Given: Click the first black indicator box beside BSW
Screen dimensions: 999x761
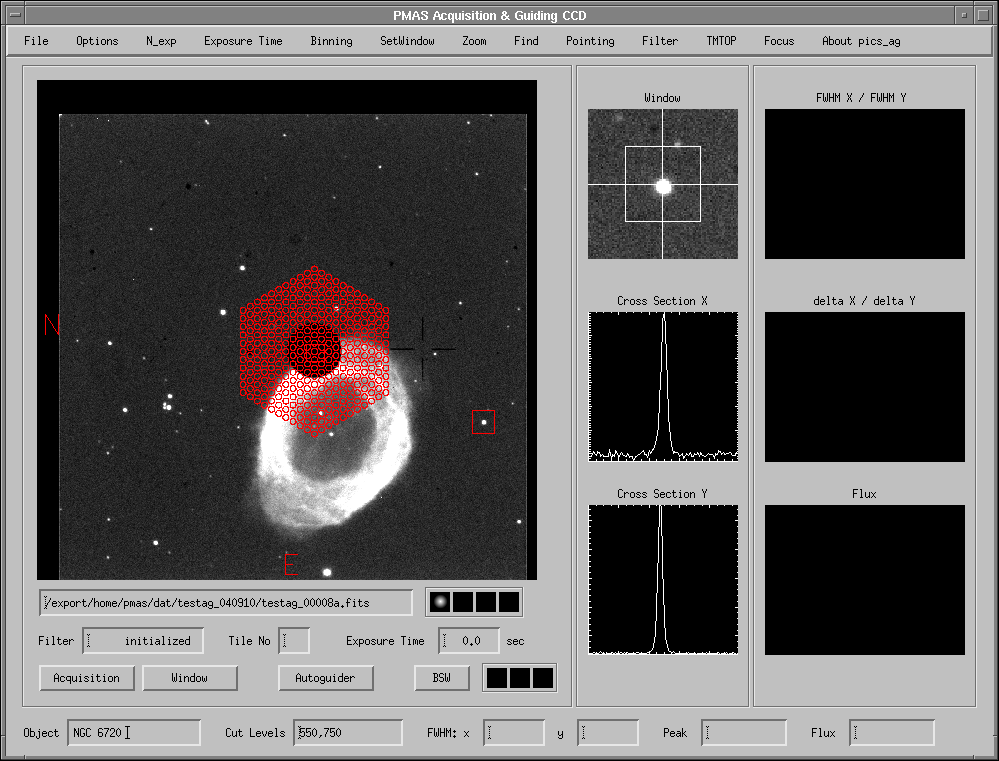Looking at the screenshot, I should tap(496, 678).
